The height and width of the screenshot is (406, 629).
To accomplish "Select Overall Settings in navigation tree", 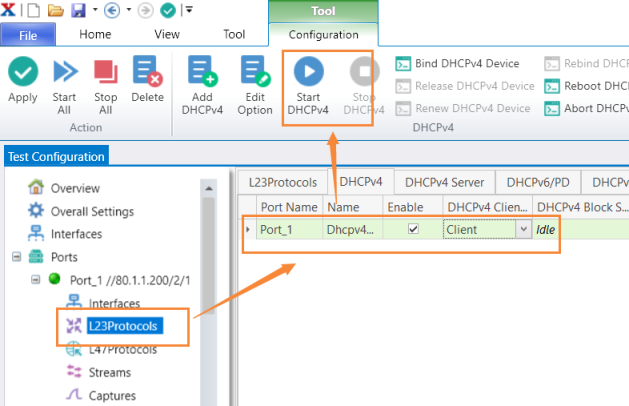I will pyautogui.click(x=91, y=211).
